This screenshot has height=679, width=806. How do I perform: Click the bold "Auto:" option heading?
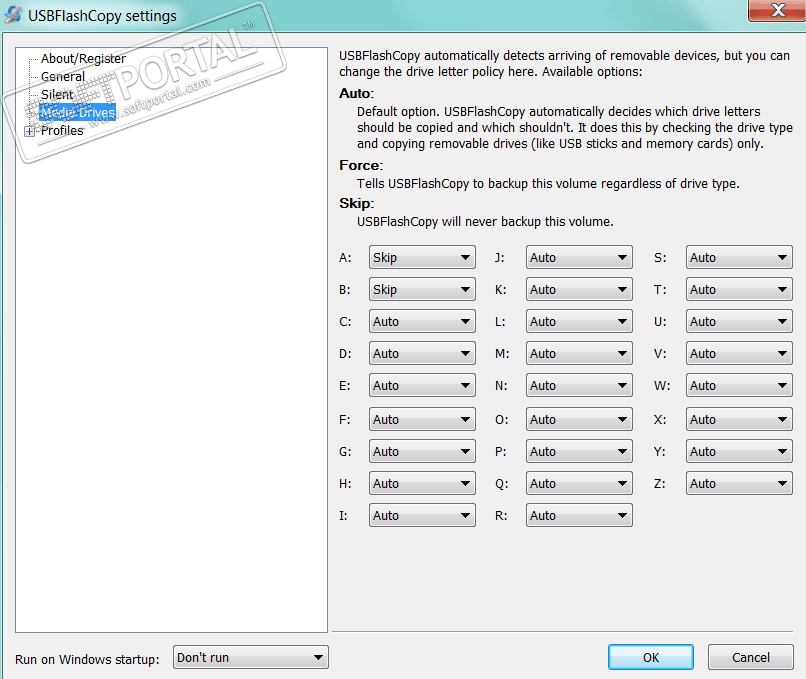coord(357,93)
